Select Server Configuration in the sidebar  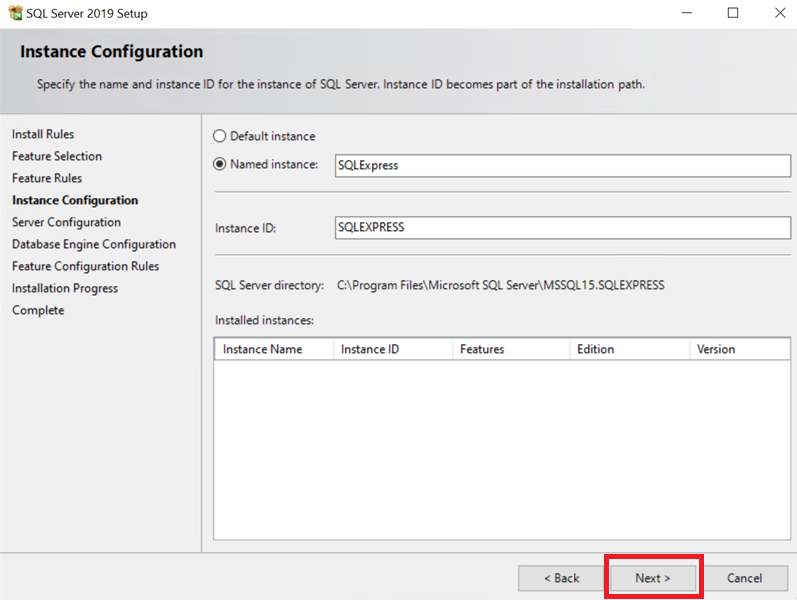(x=66, y=222)
